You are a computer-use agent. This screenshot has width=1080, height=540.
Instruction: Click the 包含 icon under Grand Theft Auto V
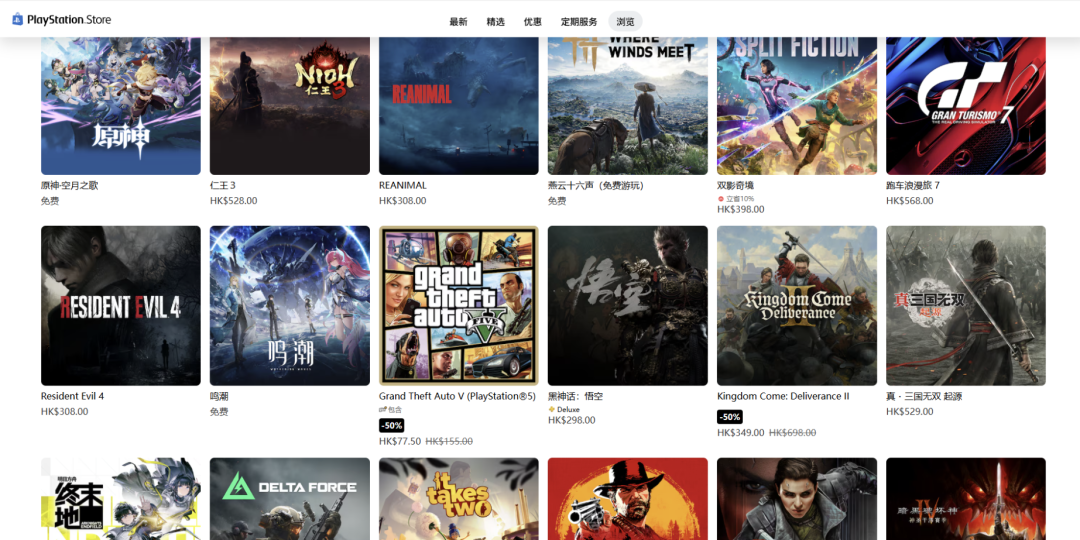(383, 409)
